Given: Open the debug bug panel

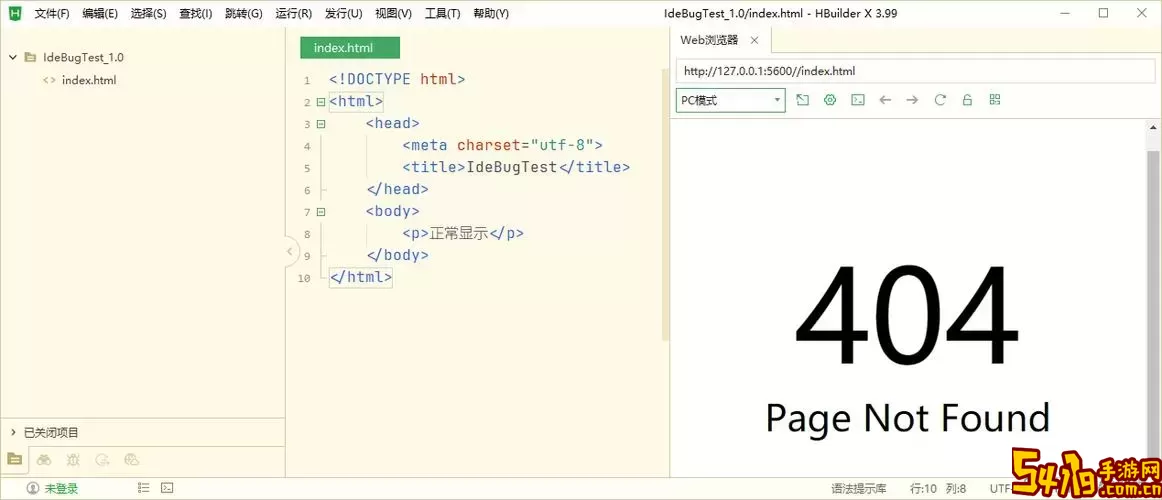Looking at the screenshot, I should [73, 459].
